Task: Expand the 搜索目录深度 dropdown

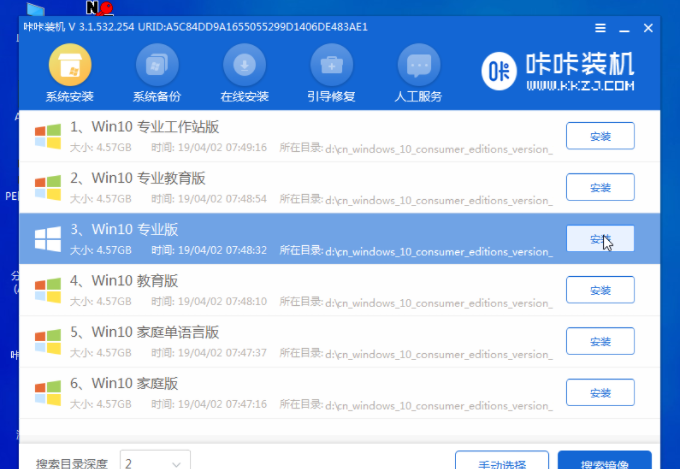Action: tap(155, 463)
